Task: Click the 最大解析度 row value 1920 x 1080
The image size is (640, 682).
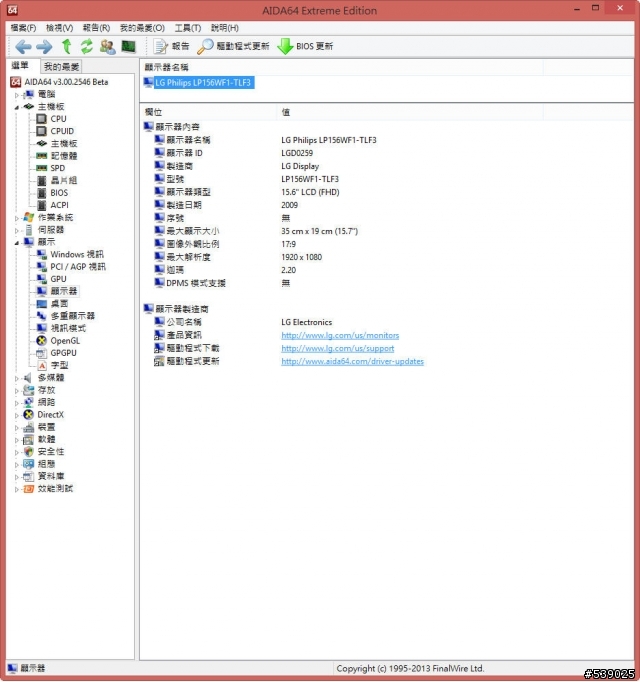Action: (x=302, y=257)
